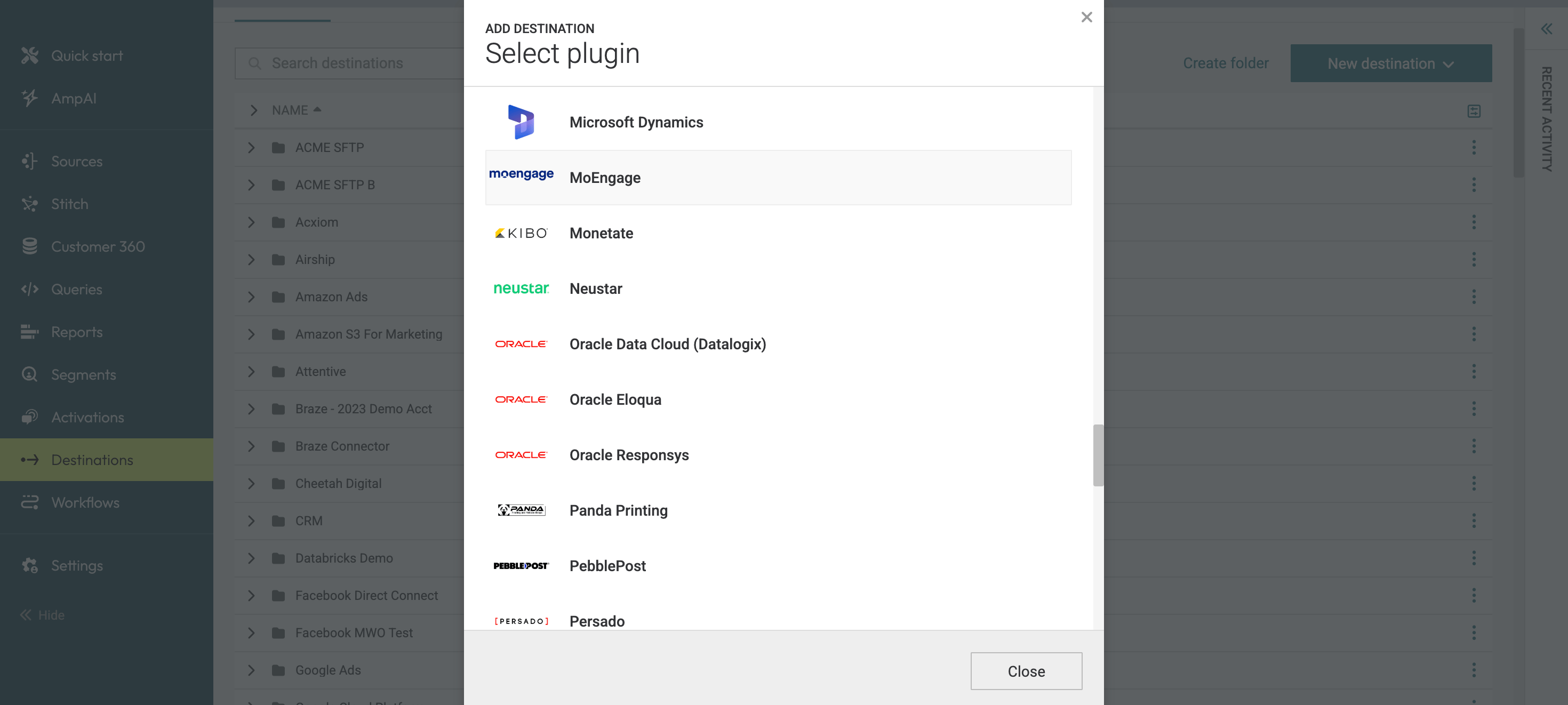Click the Neustar logo icon
Image resolution: width=1568 pixels, height=705 pixels.
[x=521, y=289]
